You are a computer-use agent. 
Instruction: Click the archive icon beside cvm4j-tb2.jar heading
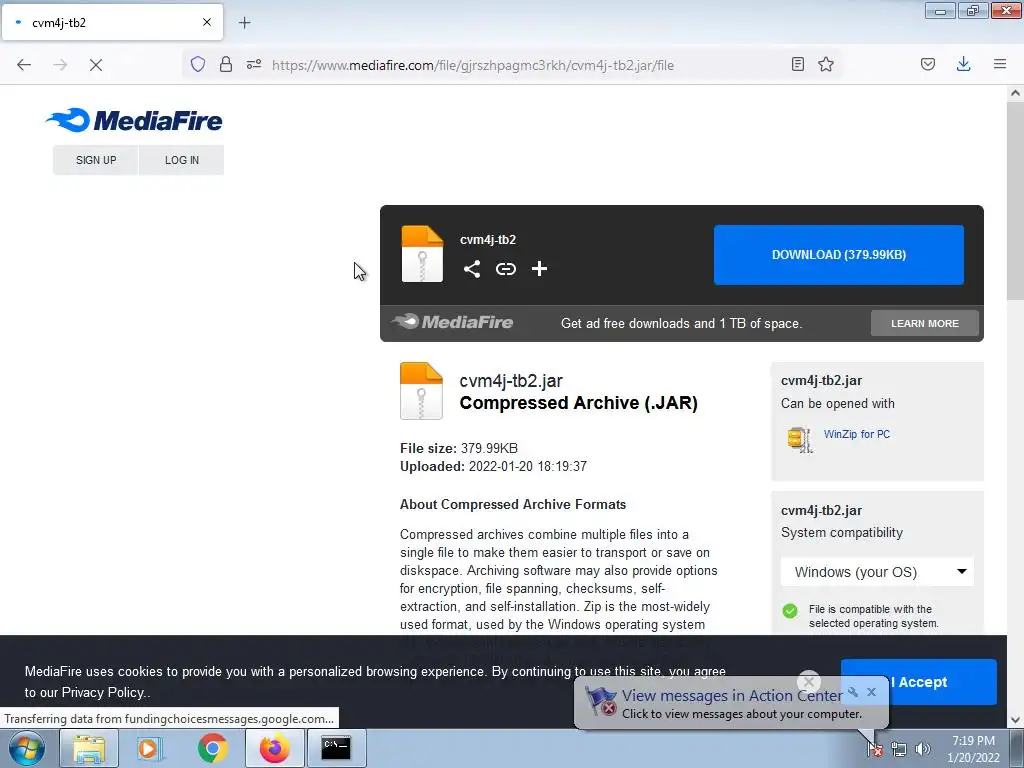[x=421, y=391]
